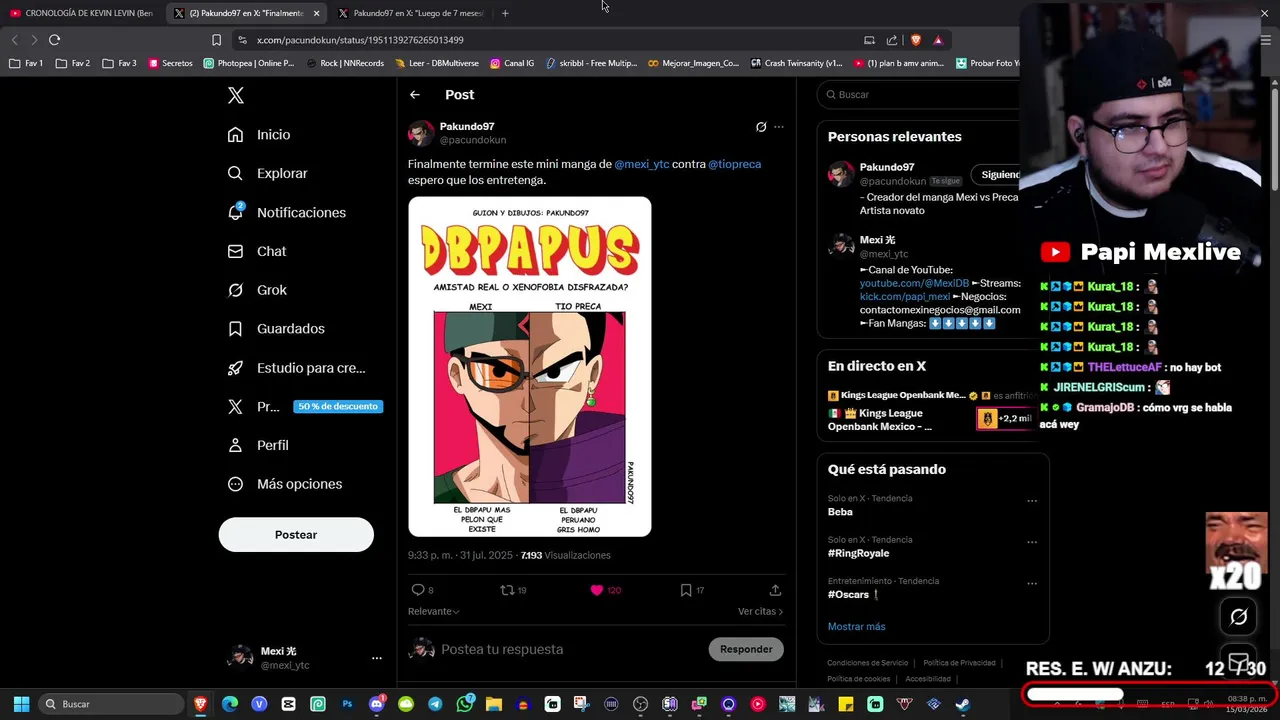Image resolution: width=1280 pixels, height=720 pixels.
Task: Toggle the bookmark icon with 17
Action: 692,590
